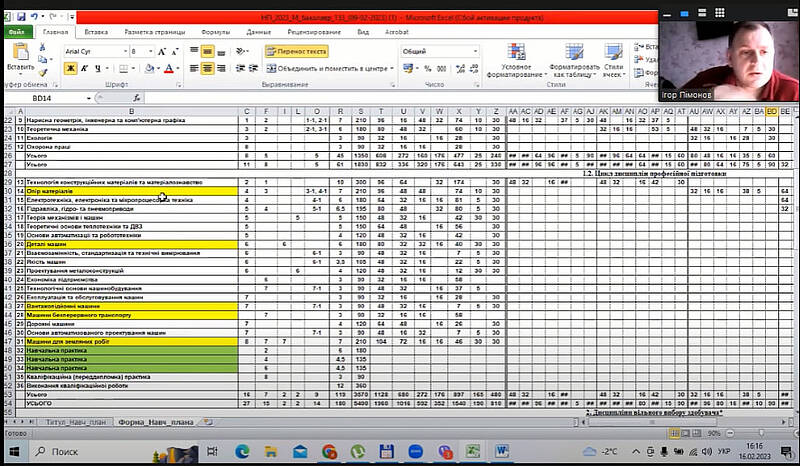This screenshot has width=800, height=466.
Task: Toggle align text to top
Action: tap(194, 52)
